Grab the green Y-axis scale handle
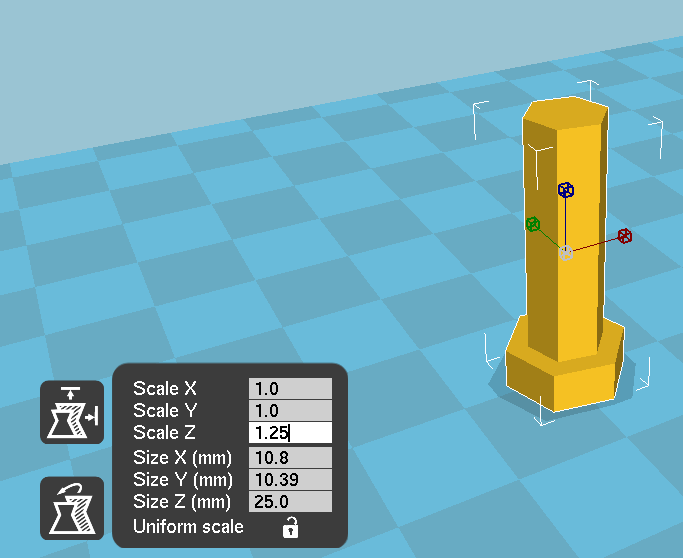 [533, 224]
